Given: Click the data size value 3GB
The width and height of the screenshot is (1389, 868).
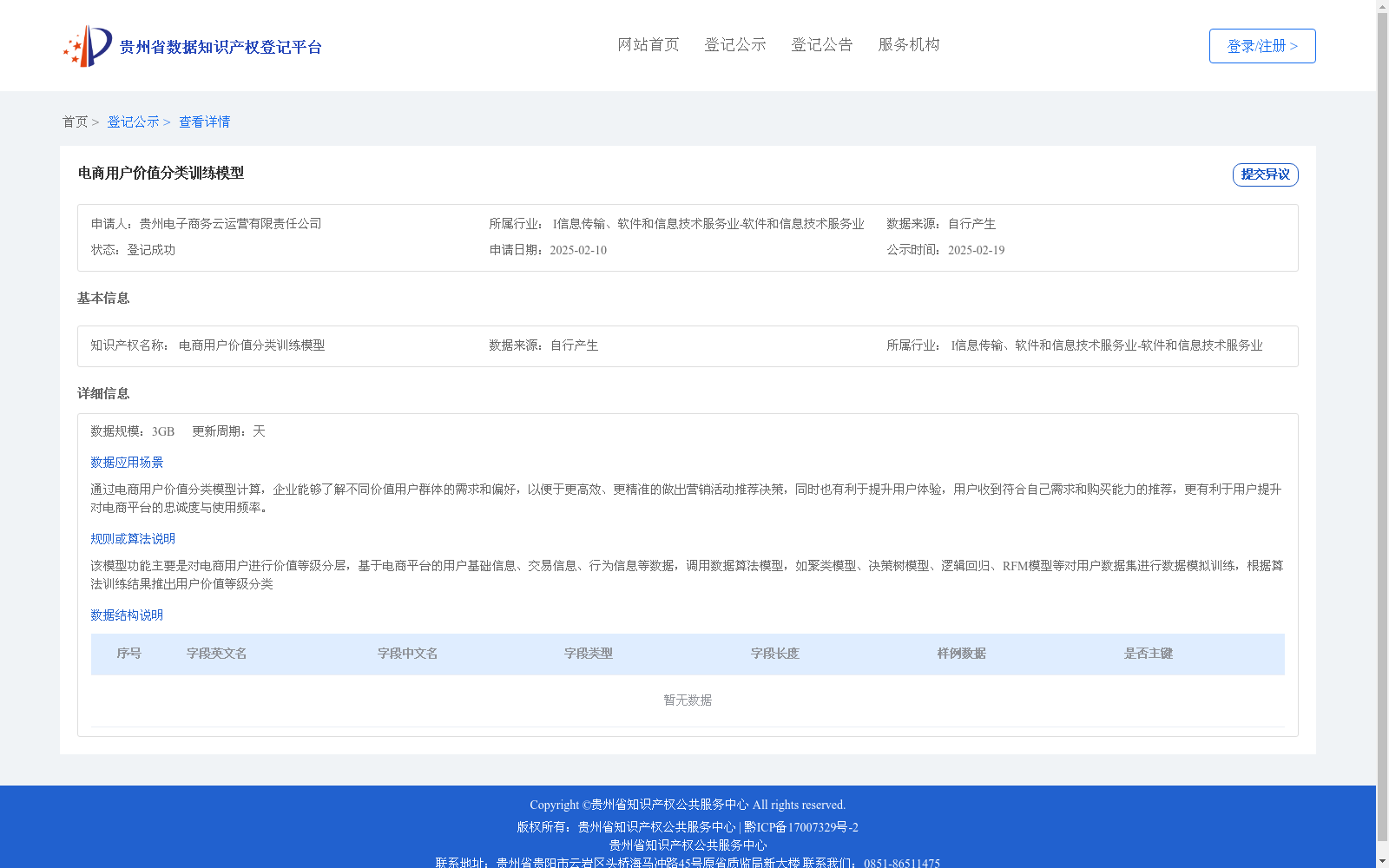Looking at the screenshot, I should click(x=163, y=431).
